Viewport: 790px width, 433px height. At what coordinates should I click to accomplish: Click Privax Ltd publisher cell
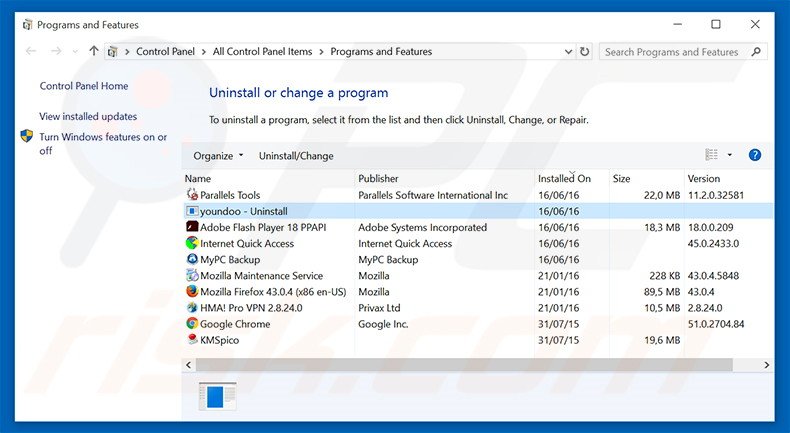(379, 308)
